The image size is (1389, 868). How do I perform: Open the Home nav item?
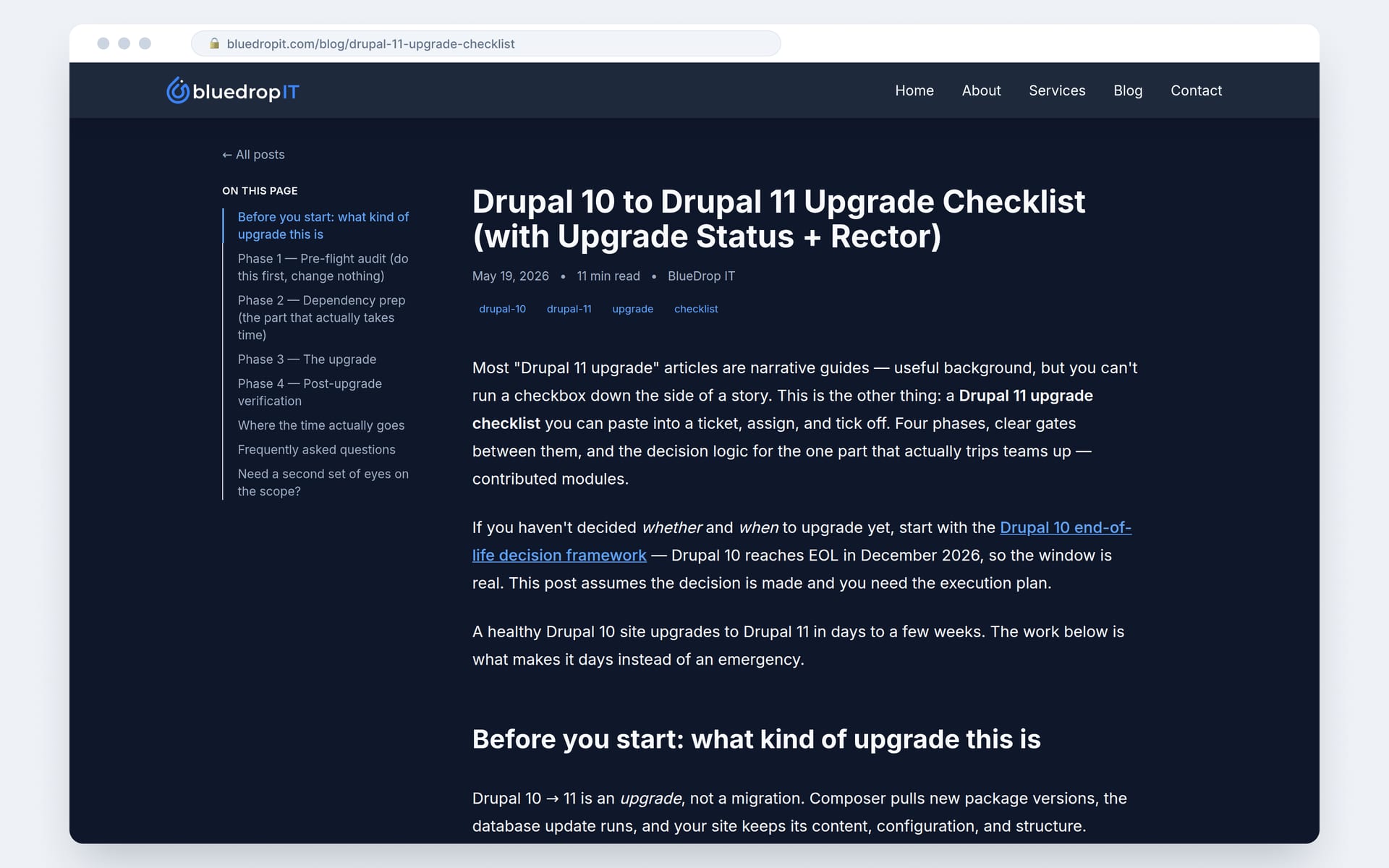(914, 90)
